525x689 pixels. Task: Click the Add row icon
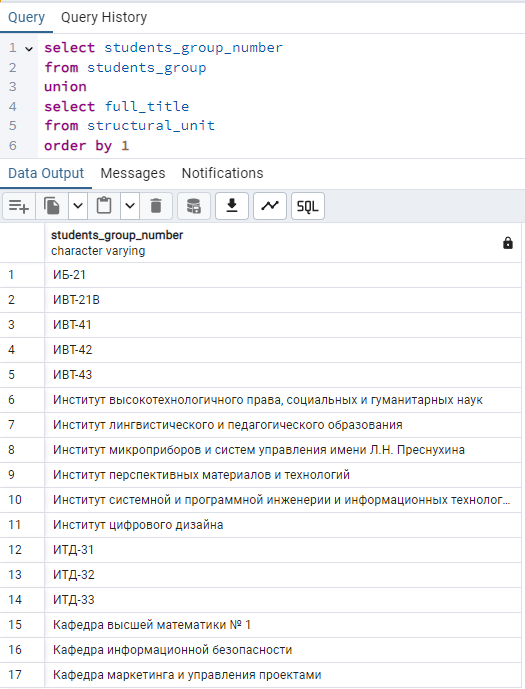[x=19, y=206]
